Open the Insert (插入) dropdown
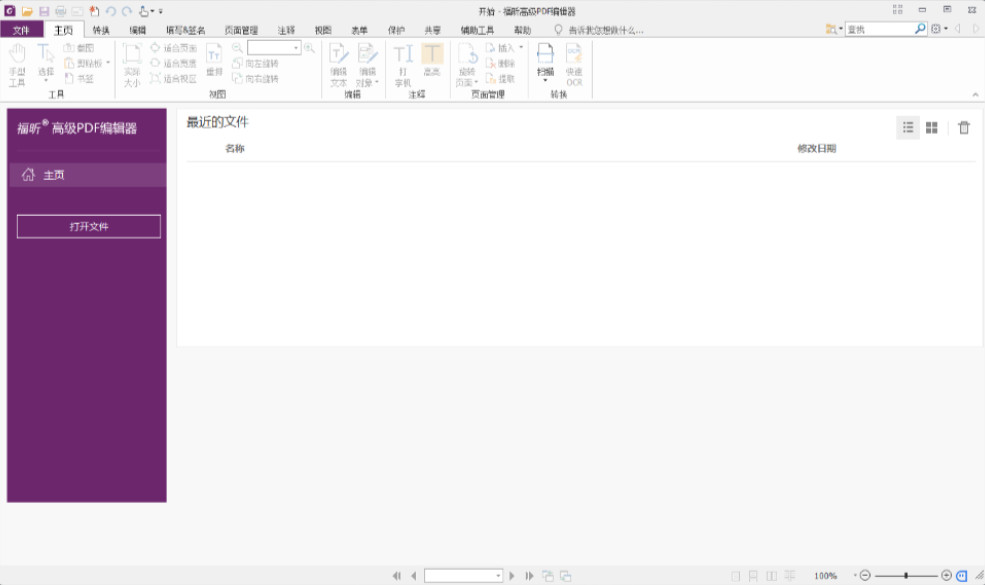 coord(521,48)
